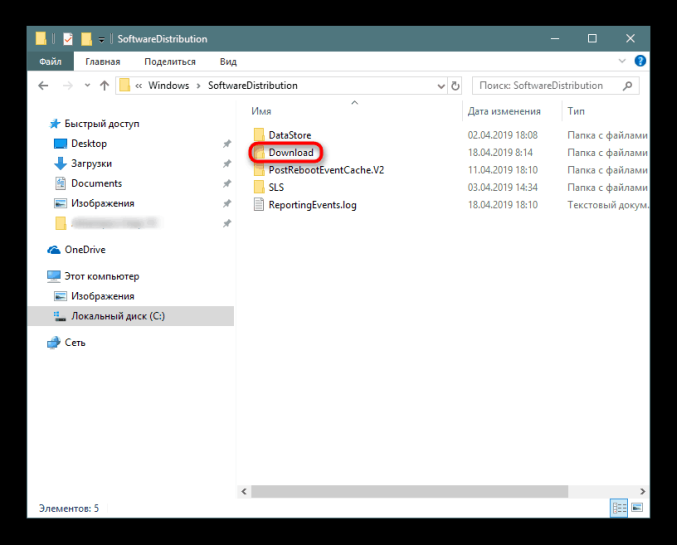677x545 pixels.
Task: Go up one folder level
Action: (104, 86)
